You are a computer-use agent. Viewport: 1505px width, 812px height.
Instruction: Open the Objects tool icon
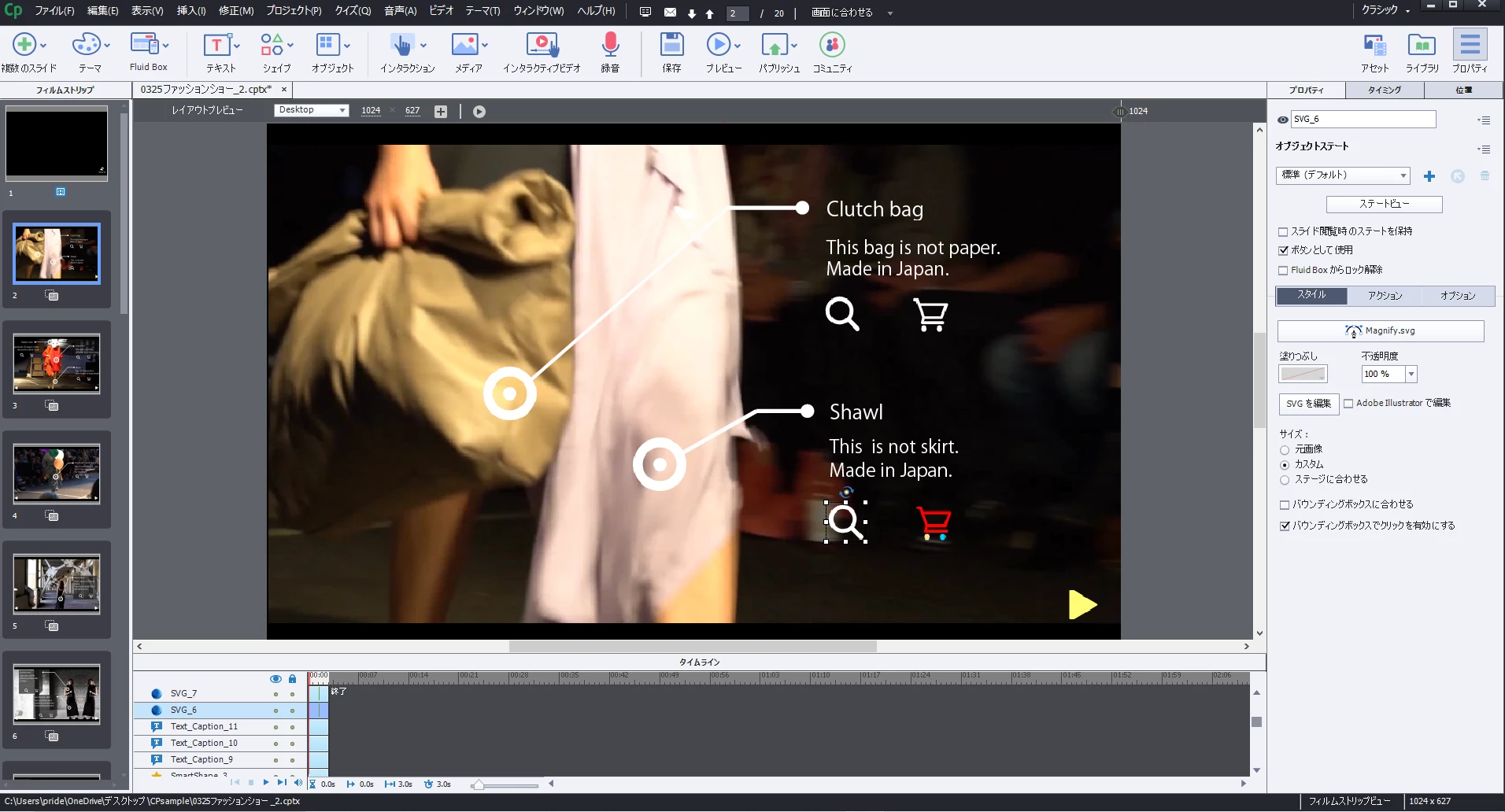(x=327, y=45)
